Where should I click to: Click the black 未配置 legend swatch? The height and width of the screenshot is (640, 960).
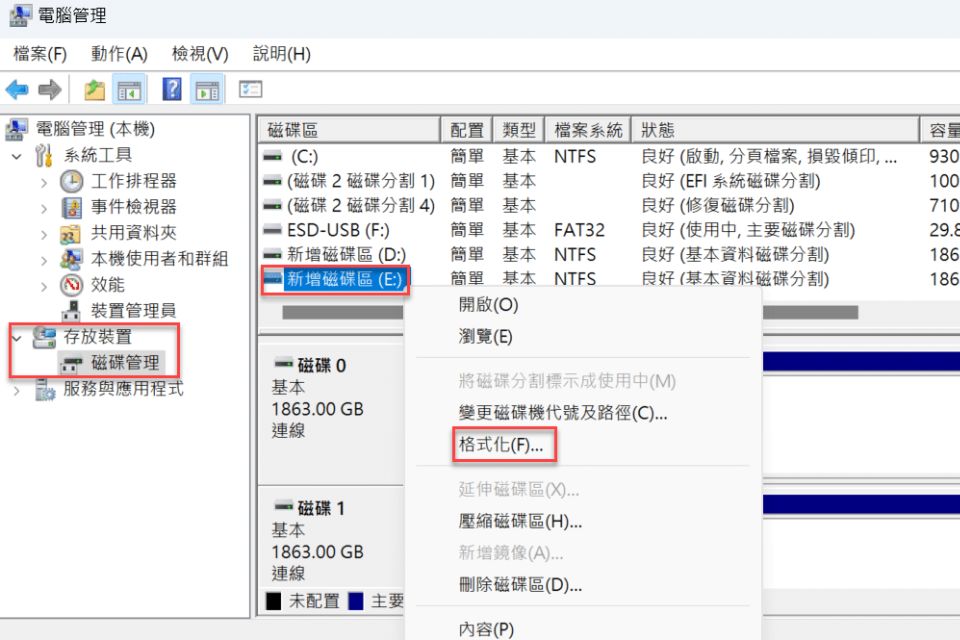[274, 601]
